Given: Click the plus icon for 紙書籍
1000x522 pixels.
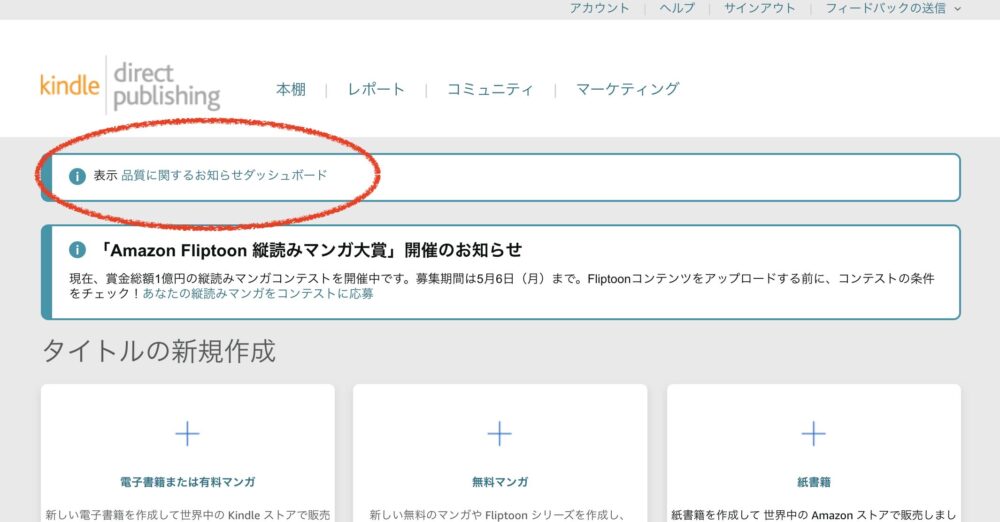Looking at the screenshot, I should (x=813, y=434).
